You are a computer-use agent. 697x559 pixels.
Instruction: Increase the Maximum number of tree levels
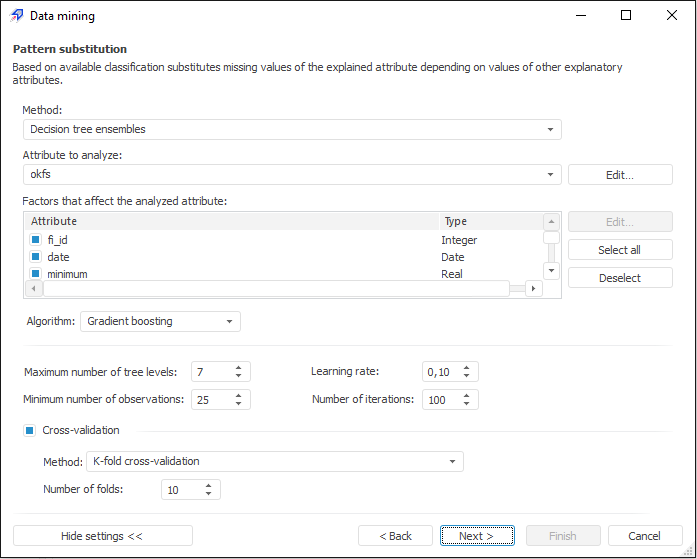(x=239, y=367)
